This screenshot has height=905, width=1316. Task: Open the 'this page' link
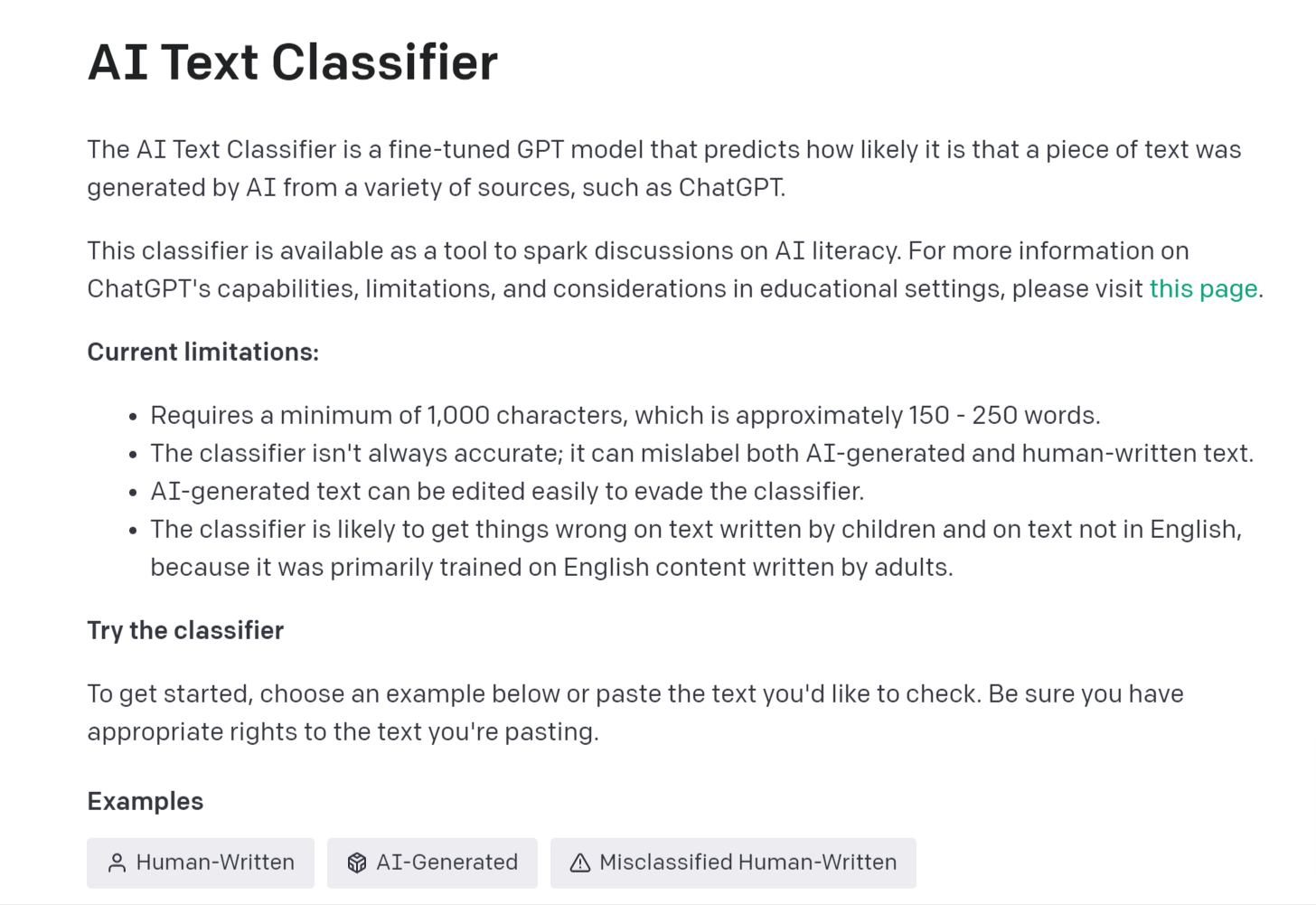point(1203,289)
